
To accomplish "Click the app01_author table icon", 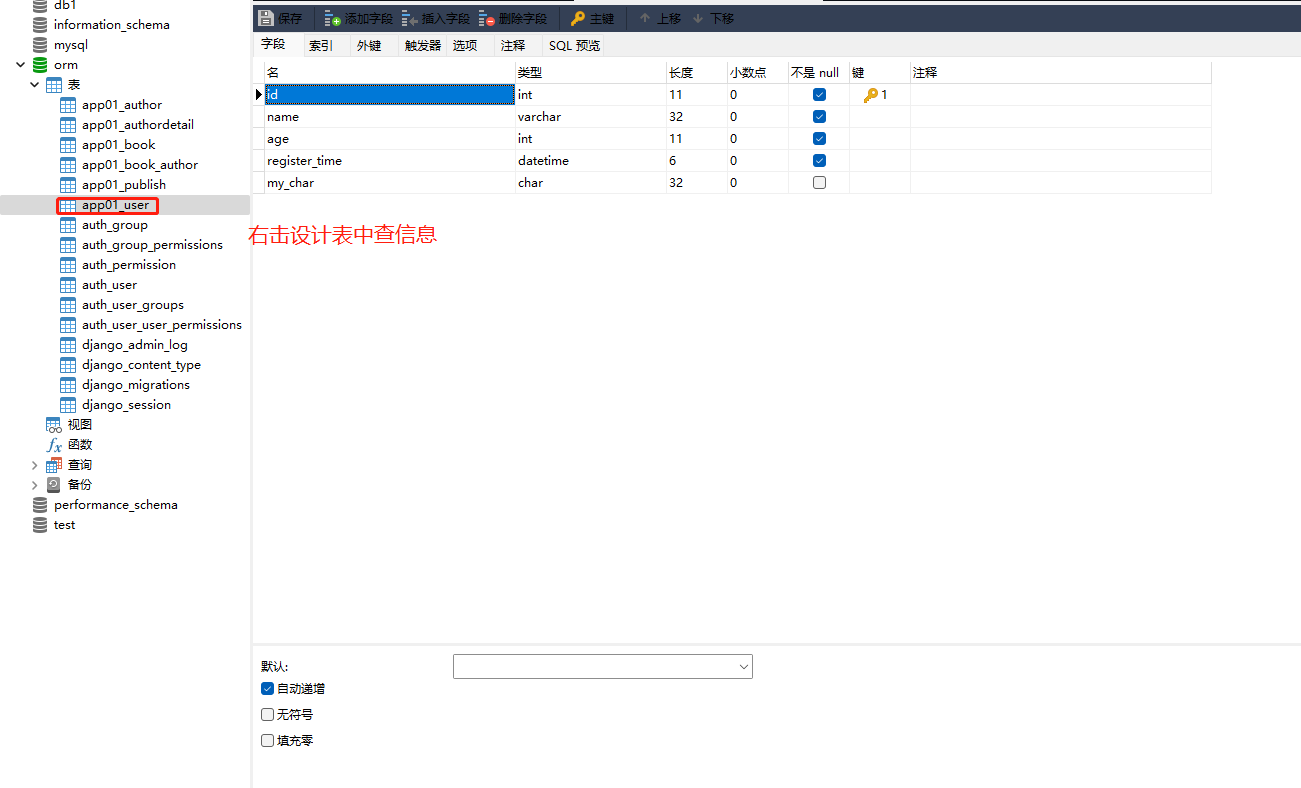I will pyautogui.click(x=68, y=105).
